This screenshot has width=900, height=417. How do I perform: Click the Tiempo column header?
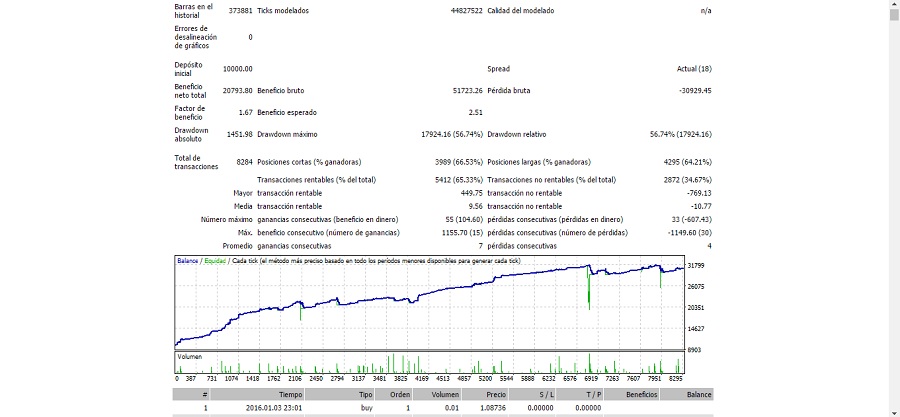(290, 395)
